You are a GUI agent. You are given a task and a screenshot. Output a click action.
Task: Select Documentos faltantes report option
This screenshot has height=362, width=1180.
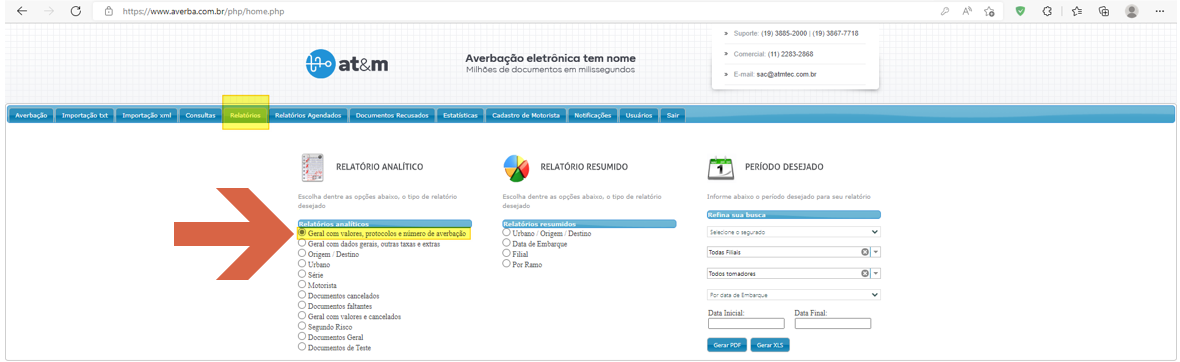(303, 306)
